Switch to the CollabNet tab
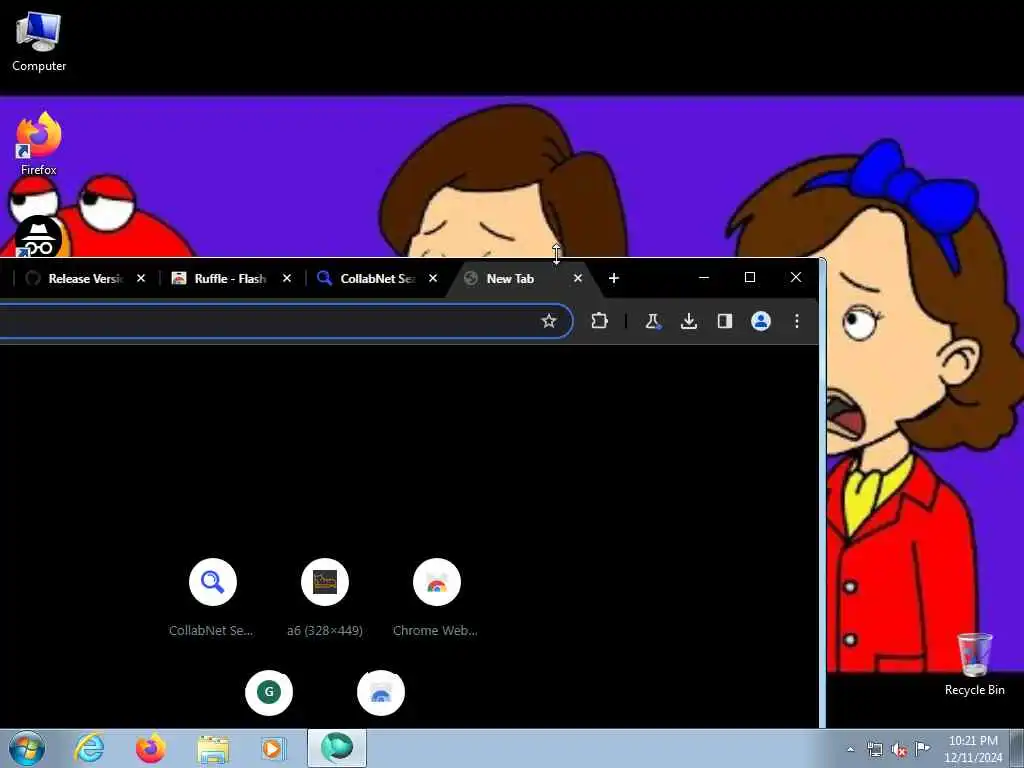This screenshot has height=768, width=1024. coord(377,279)
